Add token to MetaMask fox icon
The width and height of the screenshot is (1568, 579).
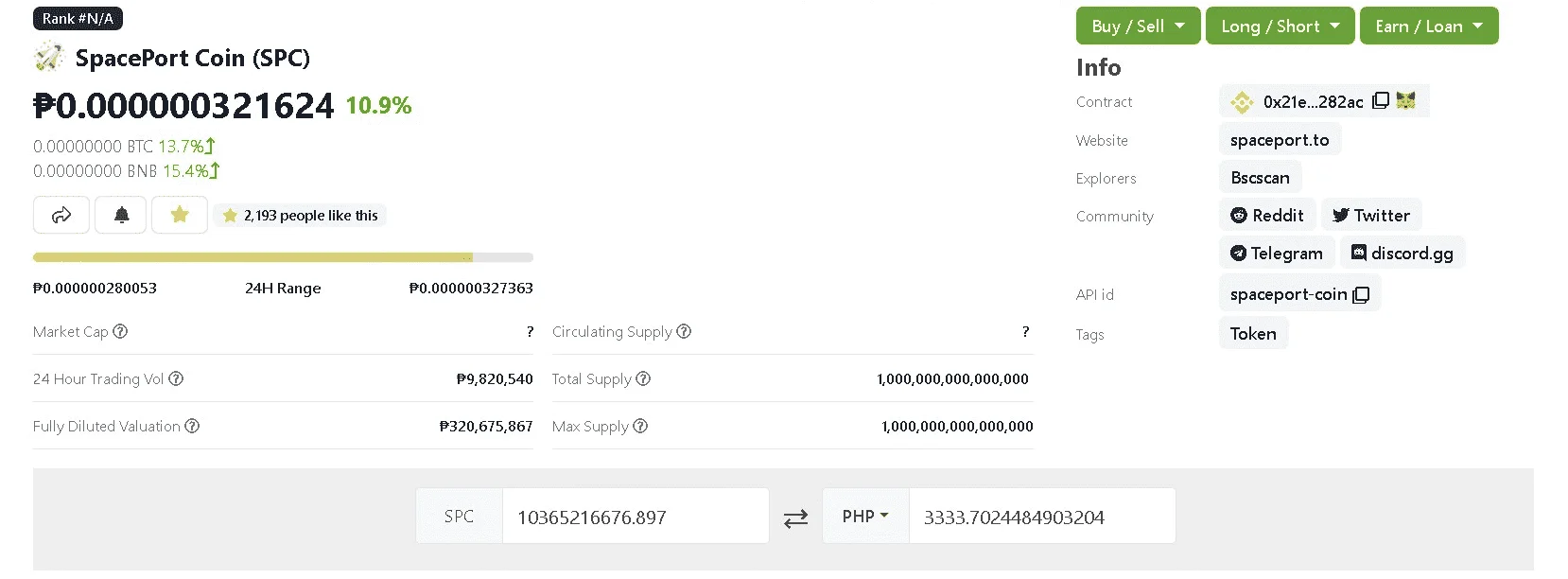coord(1406,100)
